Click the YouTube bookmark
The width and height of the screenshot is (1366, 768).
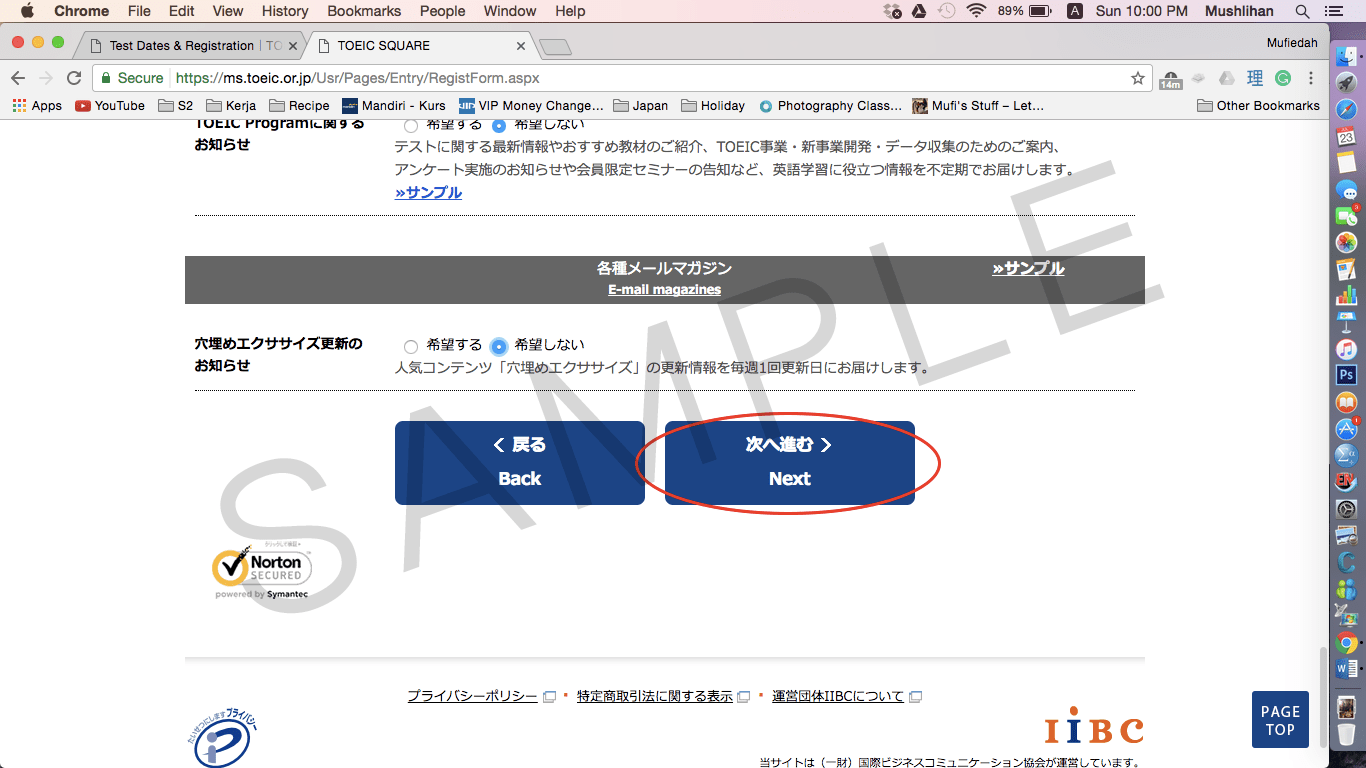(110, 105)
